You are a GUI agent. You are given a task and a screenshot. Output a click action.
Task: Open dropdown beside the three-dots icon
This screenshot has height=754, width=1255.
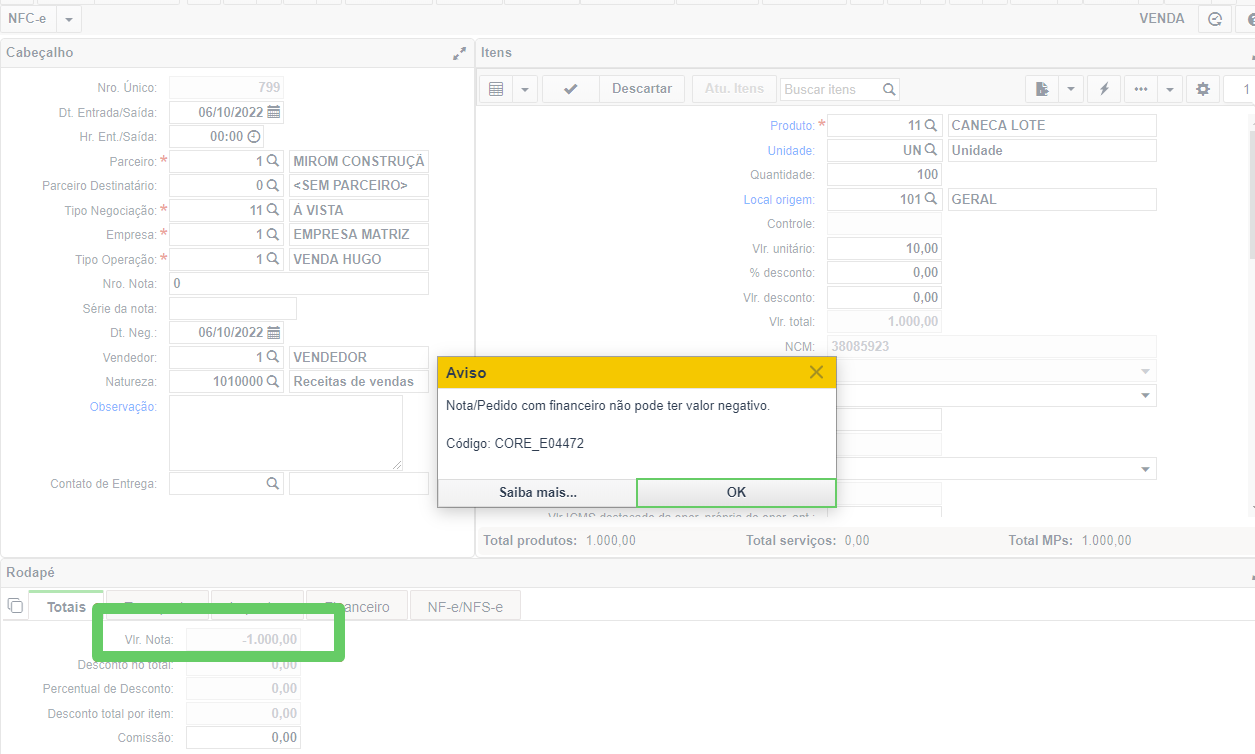(x=1170, y=89)
